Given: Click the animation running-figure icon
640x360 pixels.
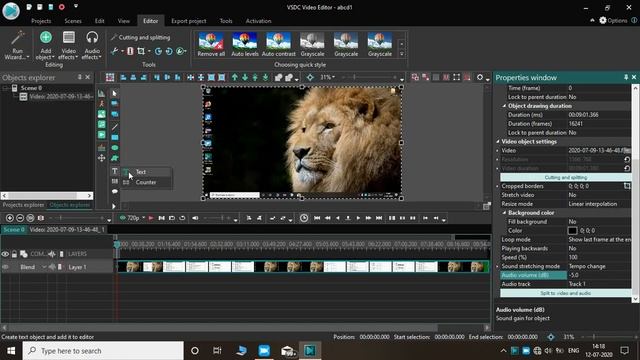Looking at the screenshot, I should tap(102, 104).
